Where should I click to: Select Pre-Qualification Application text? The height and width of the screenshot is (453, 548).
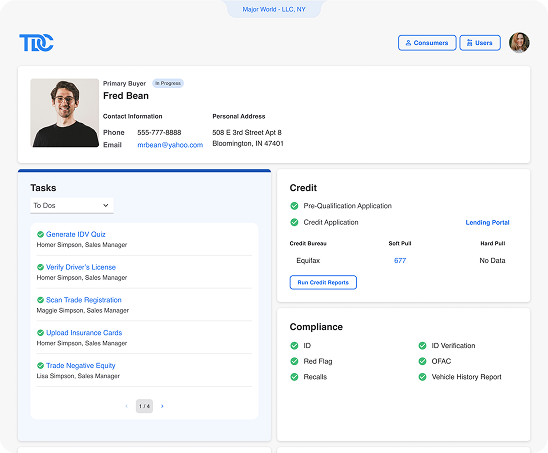click(347, 206)
